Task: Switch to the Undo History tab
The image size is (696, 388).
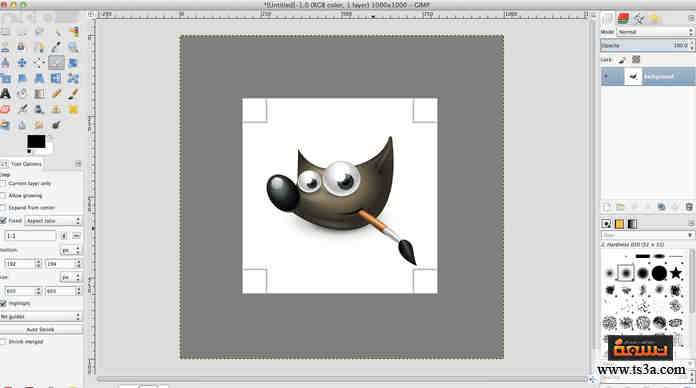Action: 655,19
